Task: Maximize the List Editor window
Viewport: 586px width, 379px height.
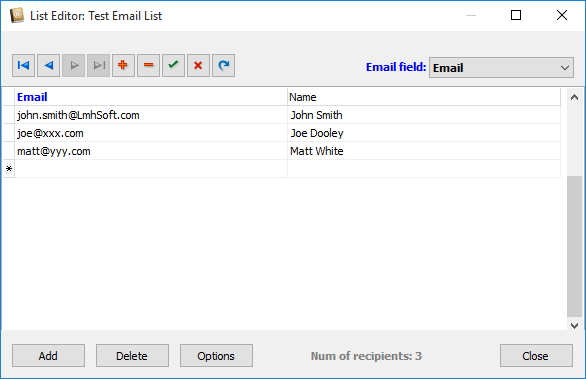Action: (516, 15)
